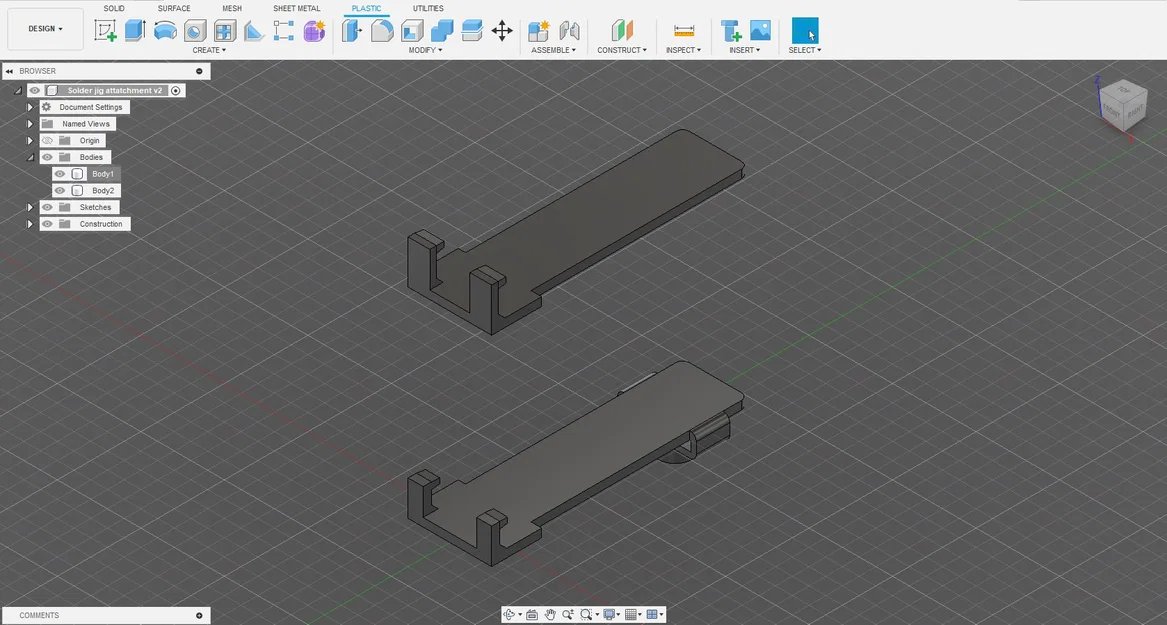Choose the Rectangular Pattern tool
This screenshot has width=1167, height=625.
284,31
